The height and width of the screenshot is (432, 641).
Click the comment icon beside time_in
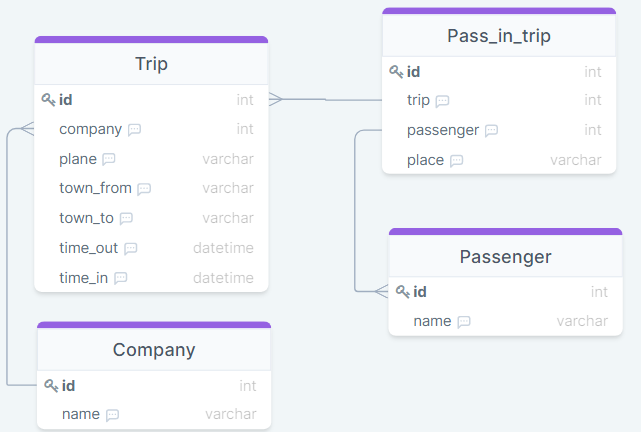(x=121, y=278)
